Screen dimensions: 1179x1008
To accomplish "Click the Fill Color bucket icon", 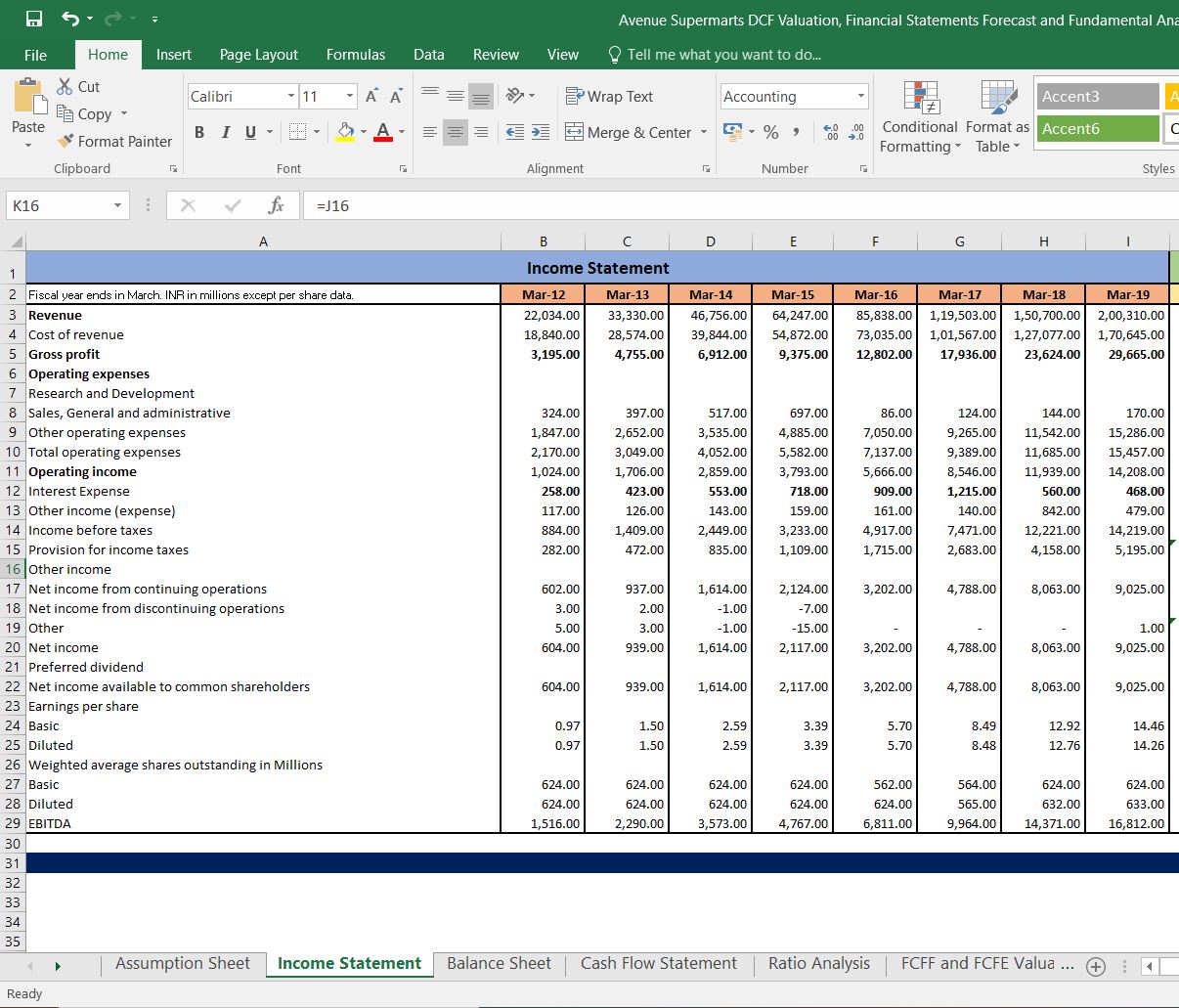I will [x=345, y=132].
